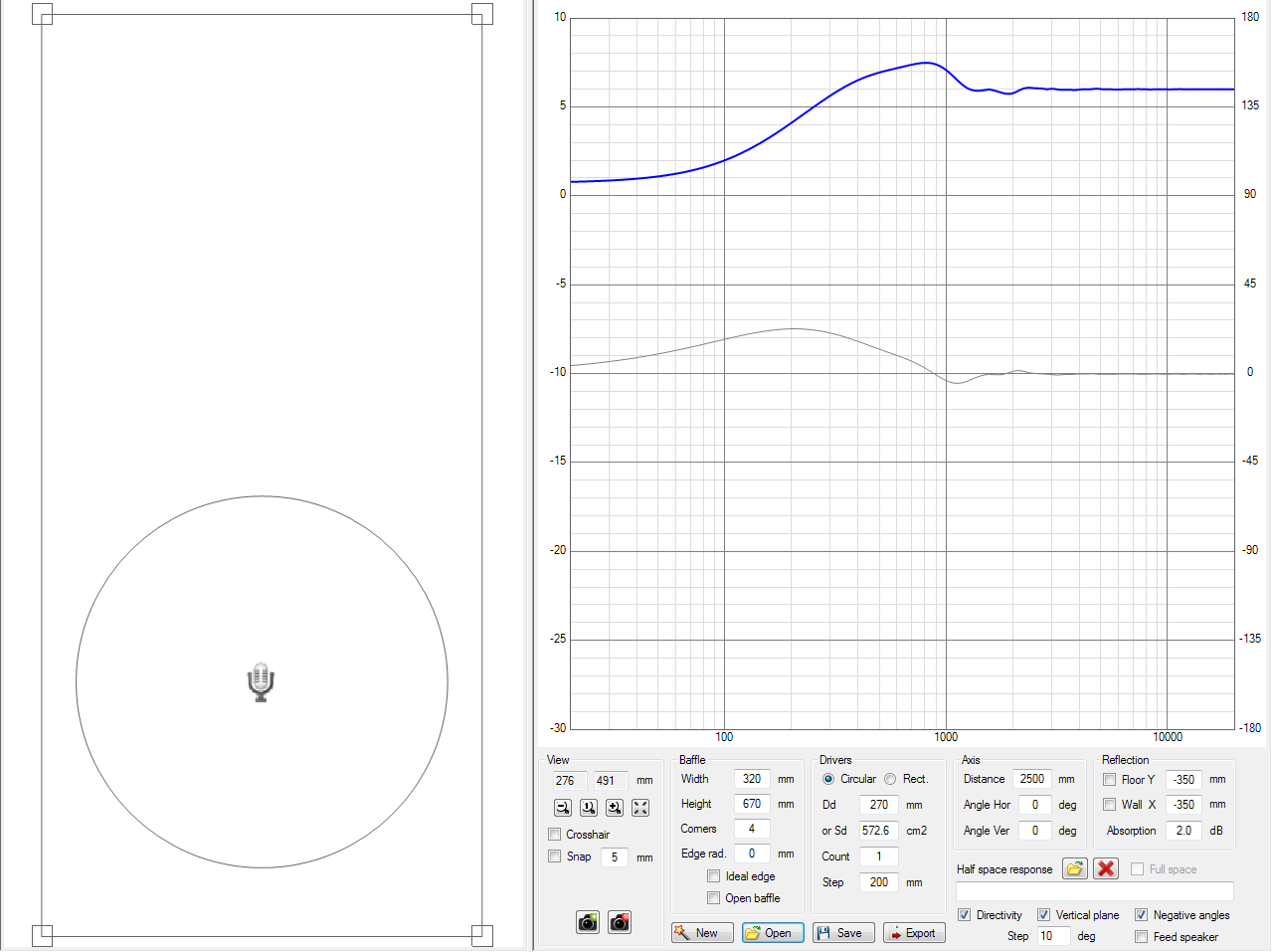This screenshot has width=1272, height=952.
Task: Click the Wall X value field
Action: pos(1183,805)
